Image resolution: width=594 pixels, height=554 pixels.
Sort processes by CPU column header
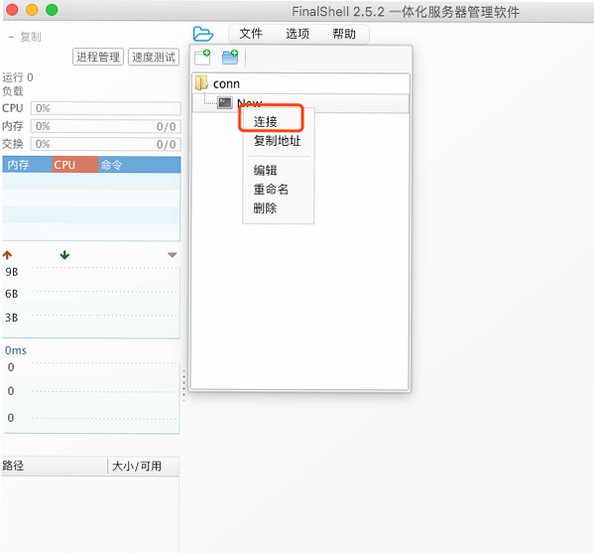click(75, 165)
